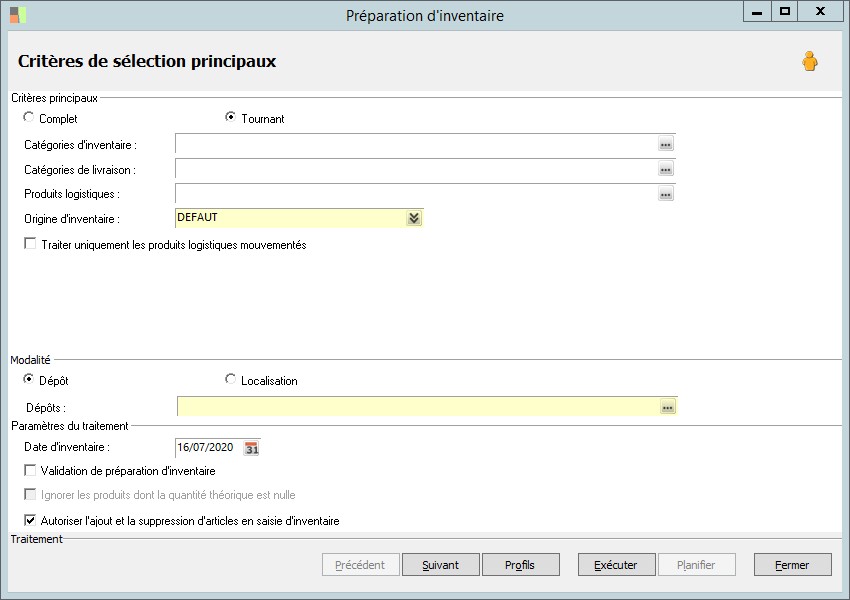The width and height of the screenshot is (850, 600).
Task: Click Exécuter to run the preparation
Action: click(x=615, y=565)
